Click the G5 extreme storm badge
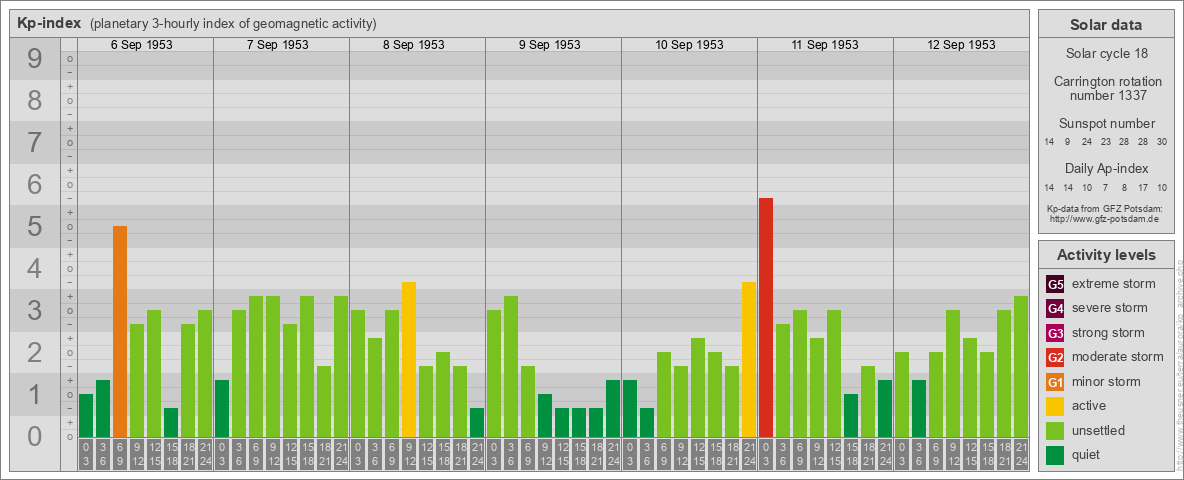1184x480 pixels. 1055,284
